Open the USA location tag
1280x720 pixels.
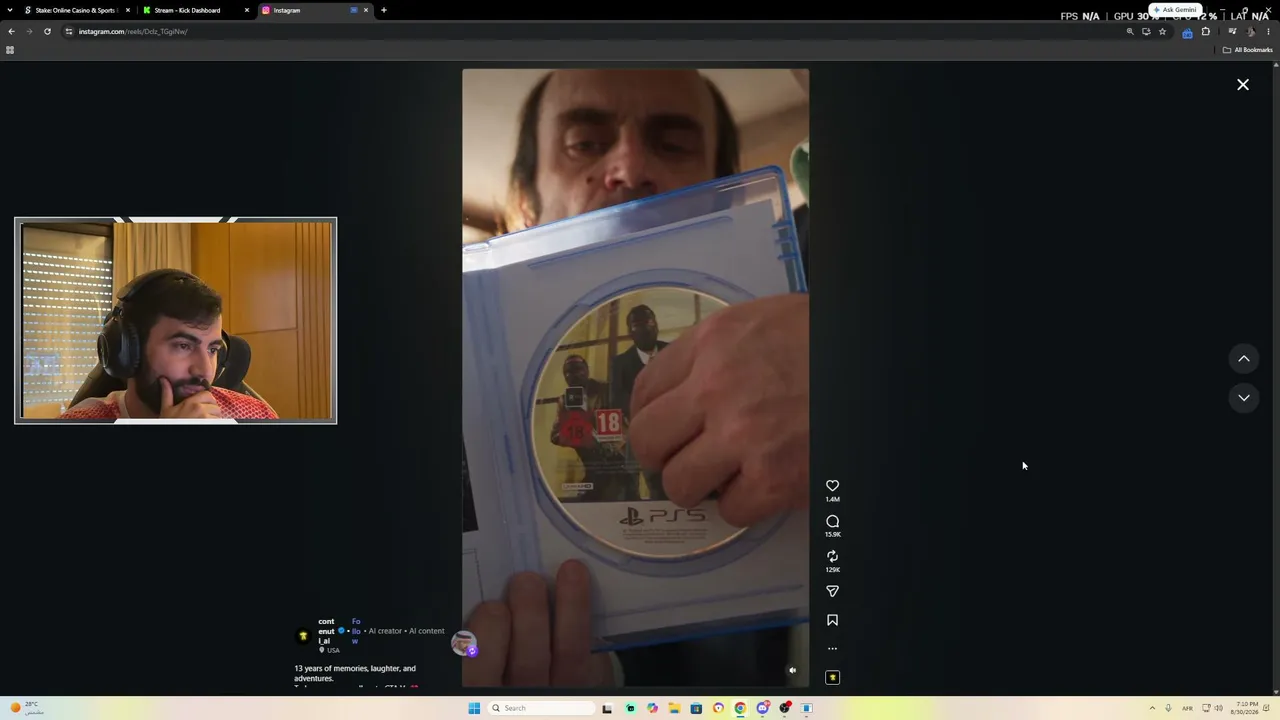click(329, 650)
